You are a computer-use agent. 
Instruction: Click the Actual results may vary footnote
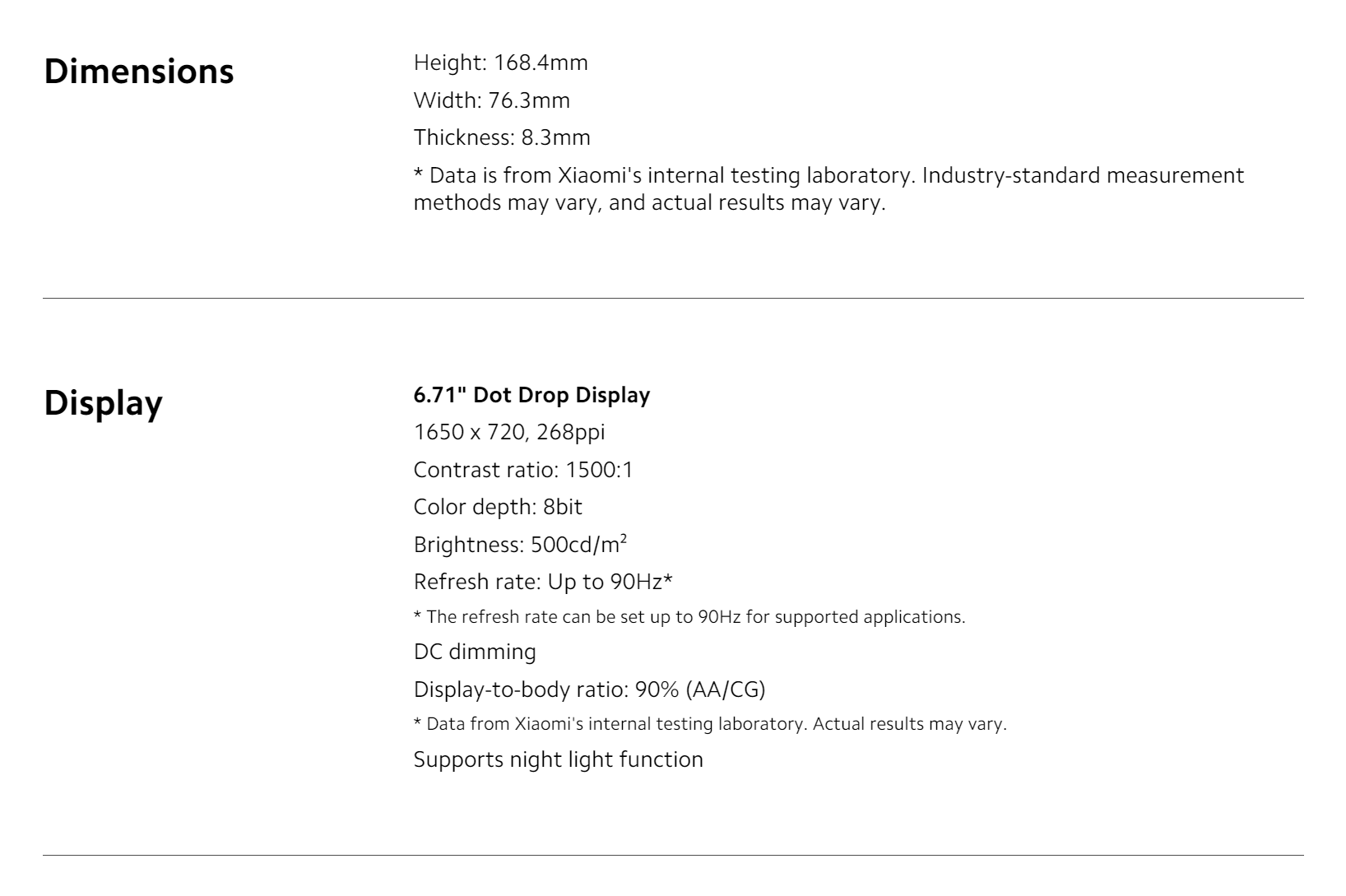710,724
